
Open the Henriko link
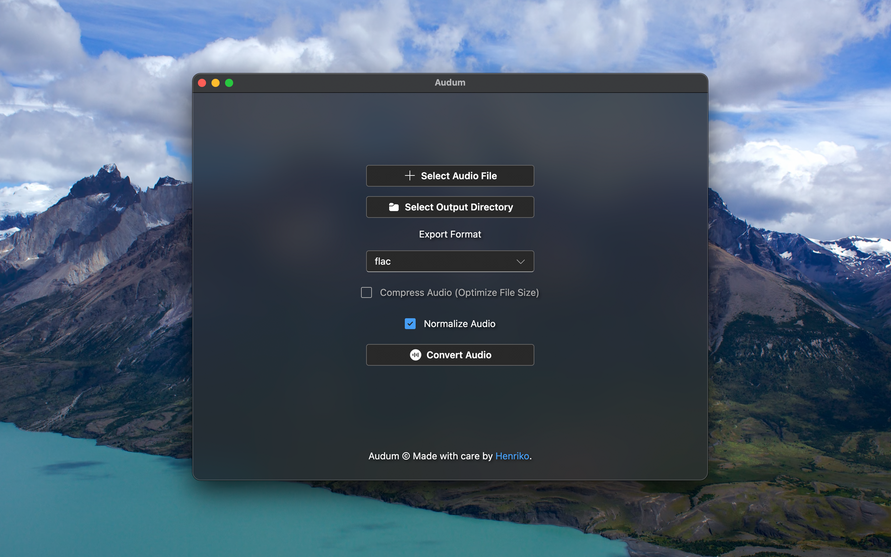[512, 456]
